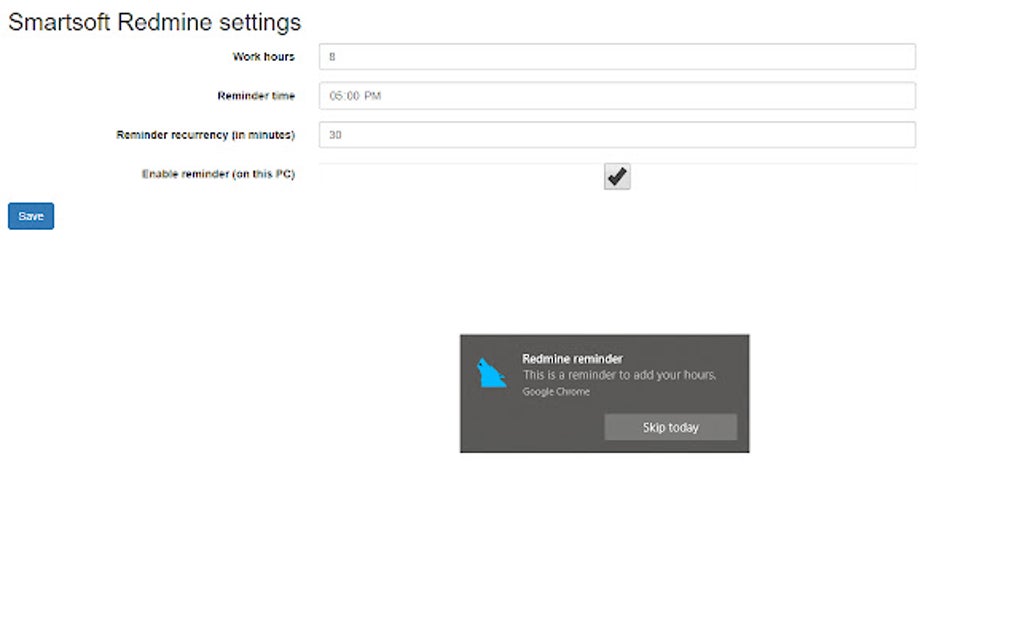Toggle the Enable reminder checkbox
The width and height of the screenshot is (1020, 638).
pos(616,176)
